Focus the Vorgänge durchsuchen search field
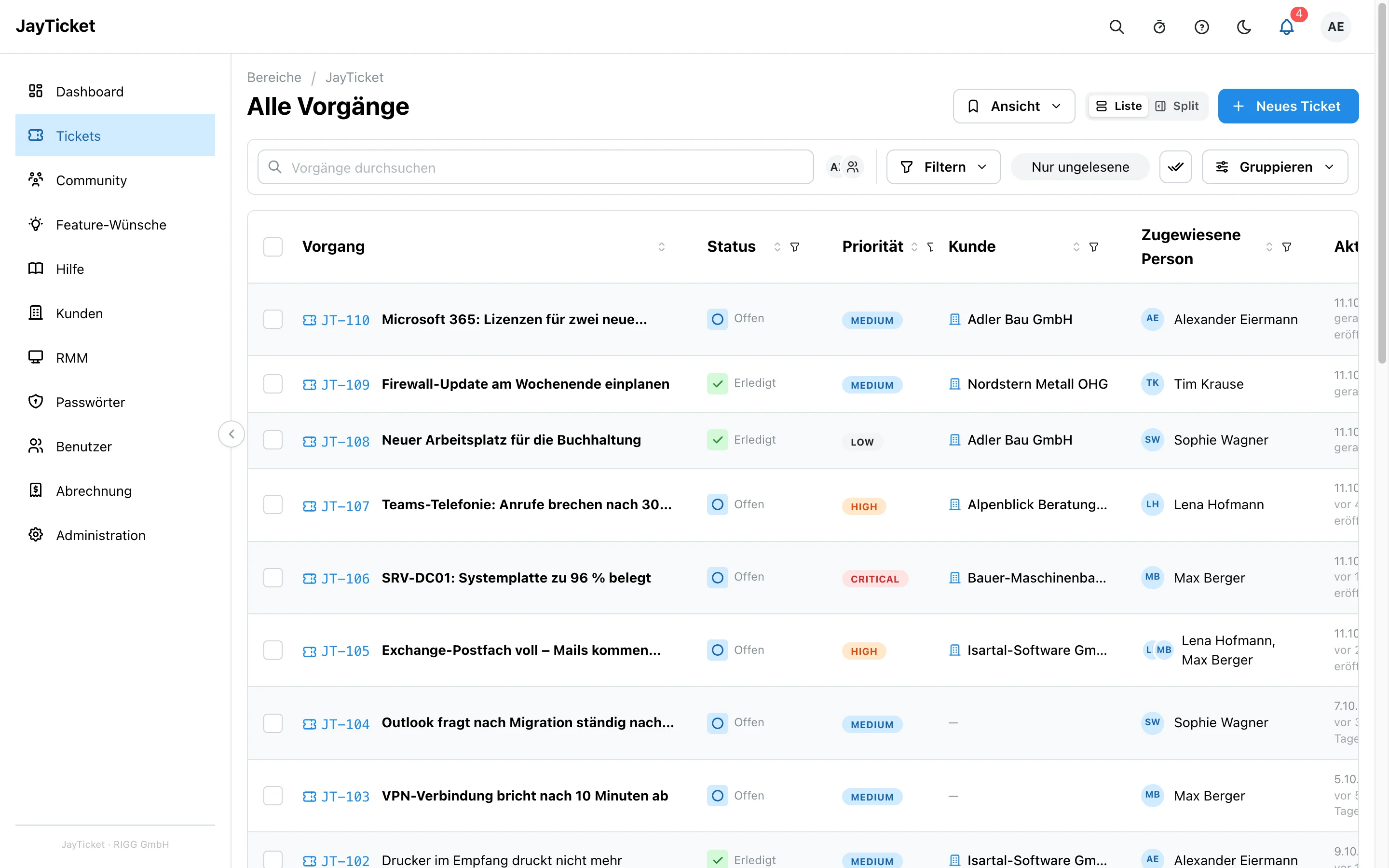This screenshot has height=868, width=1389. 535,167
